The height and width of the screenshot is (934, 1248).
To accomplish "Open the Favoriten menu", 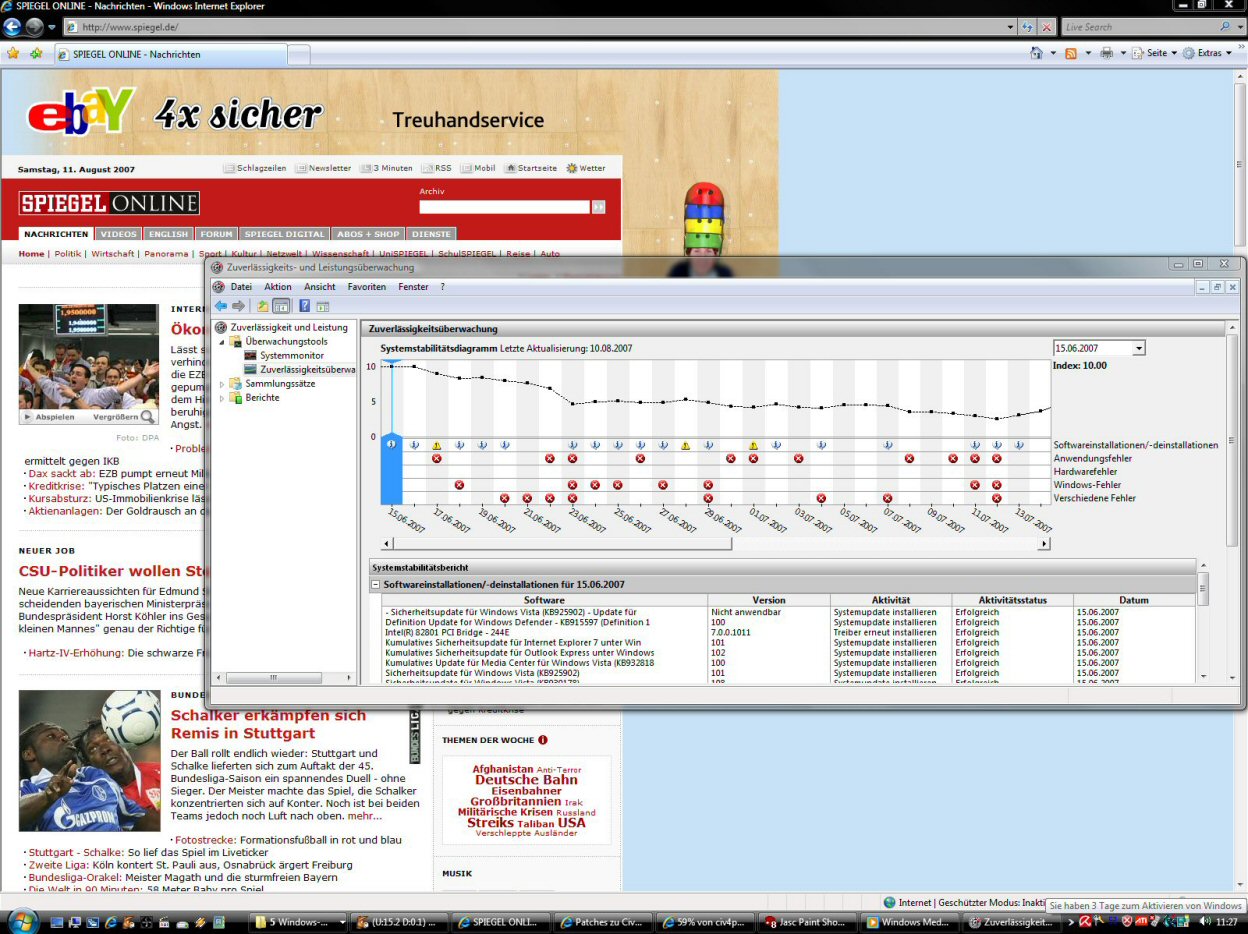I will [367, 287].
